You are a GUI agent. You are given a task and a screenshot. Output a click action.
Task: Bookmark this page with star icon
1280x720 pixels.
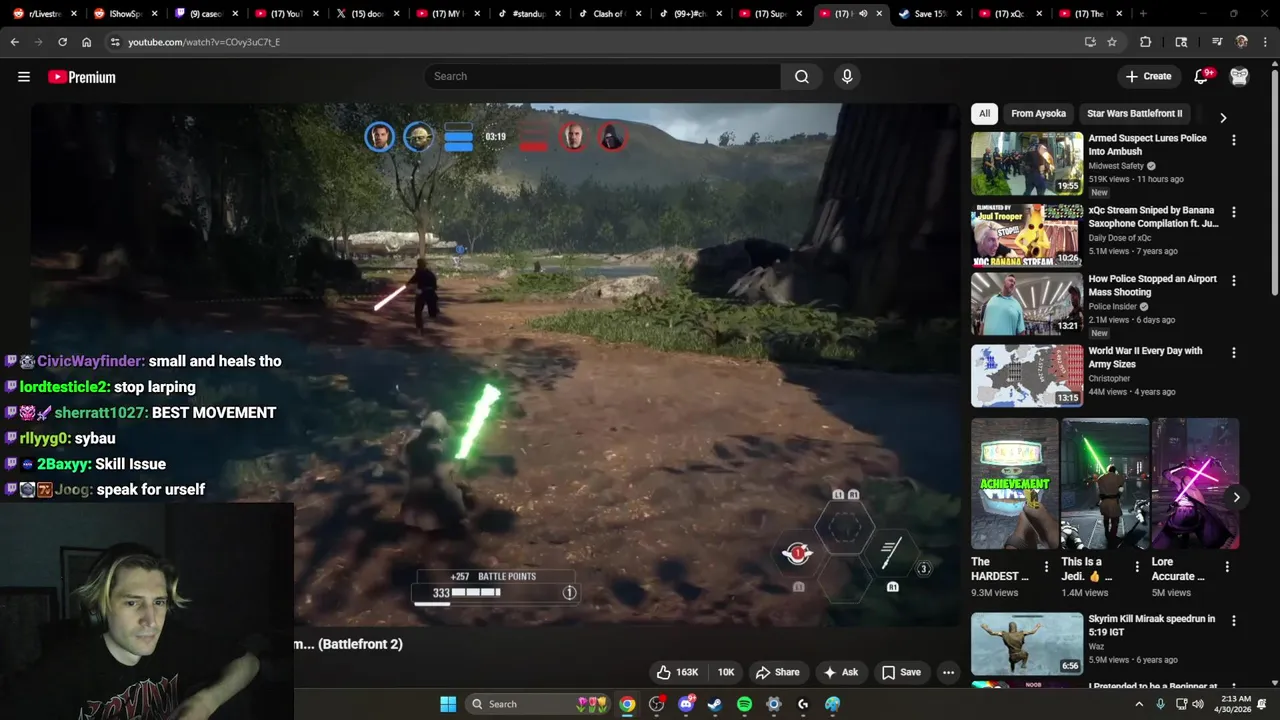[x=1112, y=42]
